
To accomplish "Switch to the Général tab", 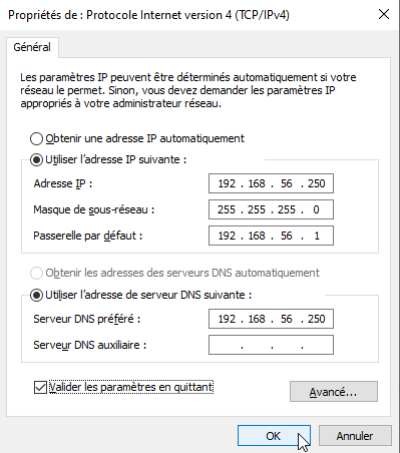I will tap(32, 47).
